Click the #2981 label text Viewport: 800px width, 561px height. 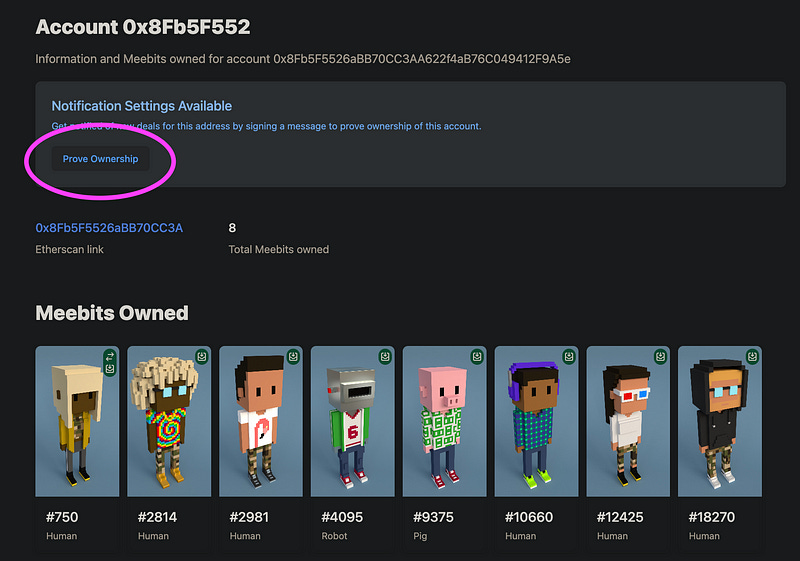click(249, 517)
